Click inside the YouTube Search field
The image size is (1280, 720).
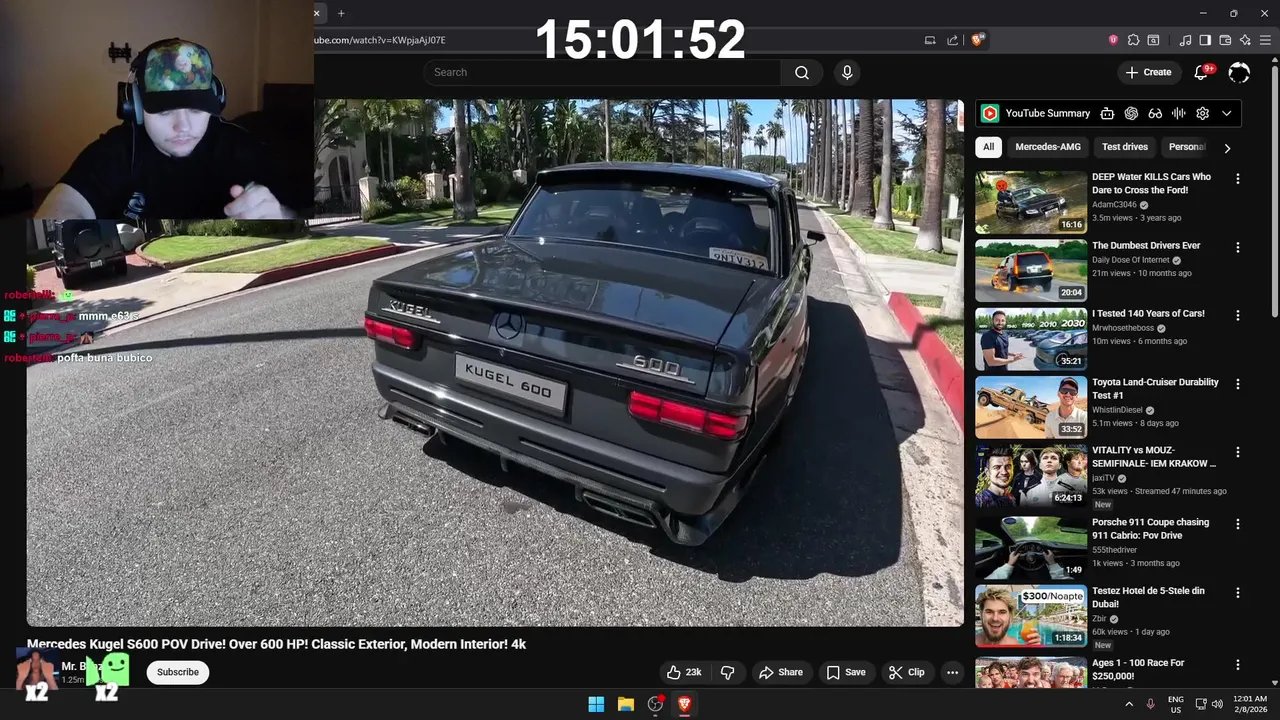coord(602,72)
